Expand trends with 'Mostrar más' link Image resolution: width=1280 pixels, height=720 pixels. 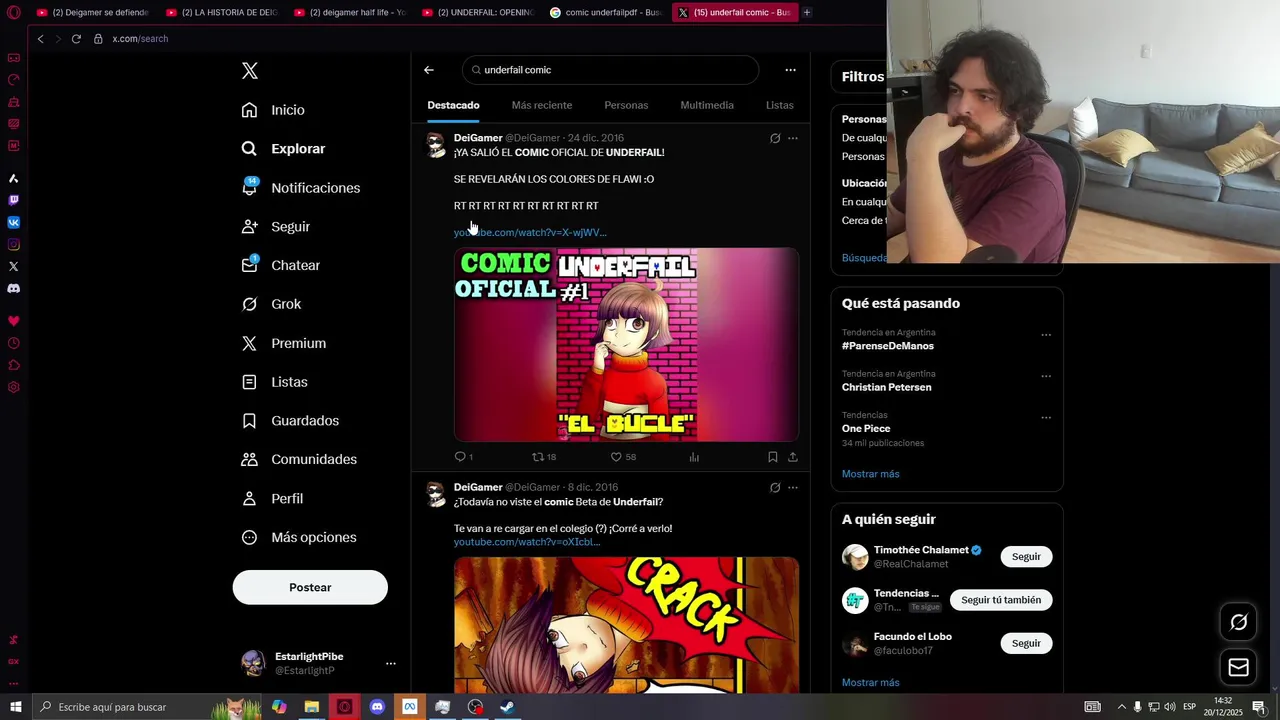click(870, 474)
